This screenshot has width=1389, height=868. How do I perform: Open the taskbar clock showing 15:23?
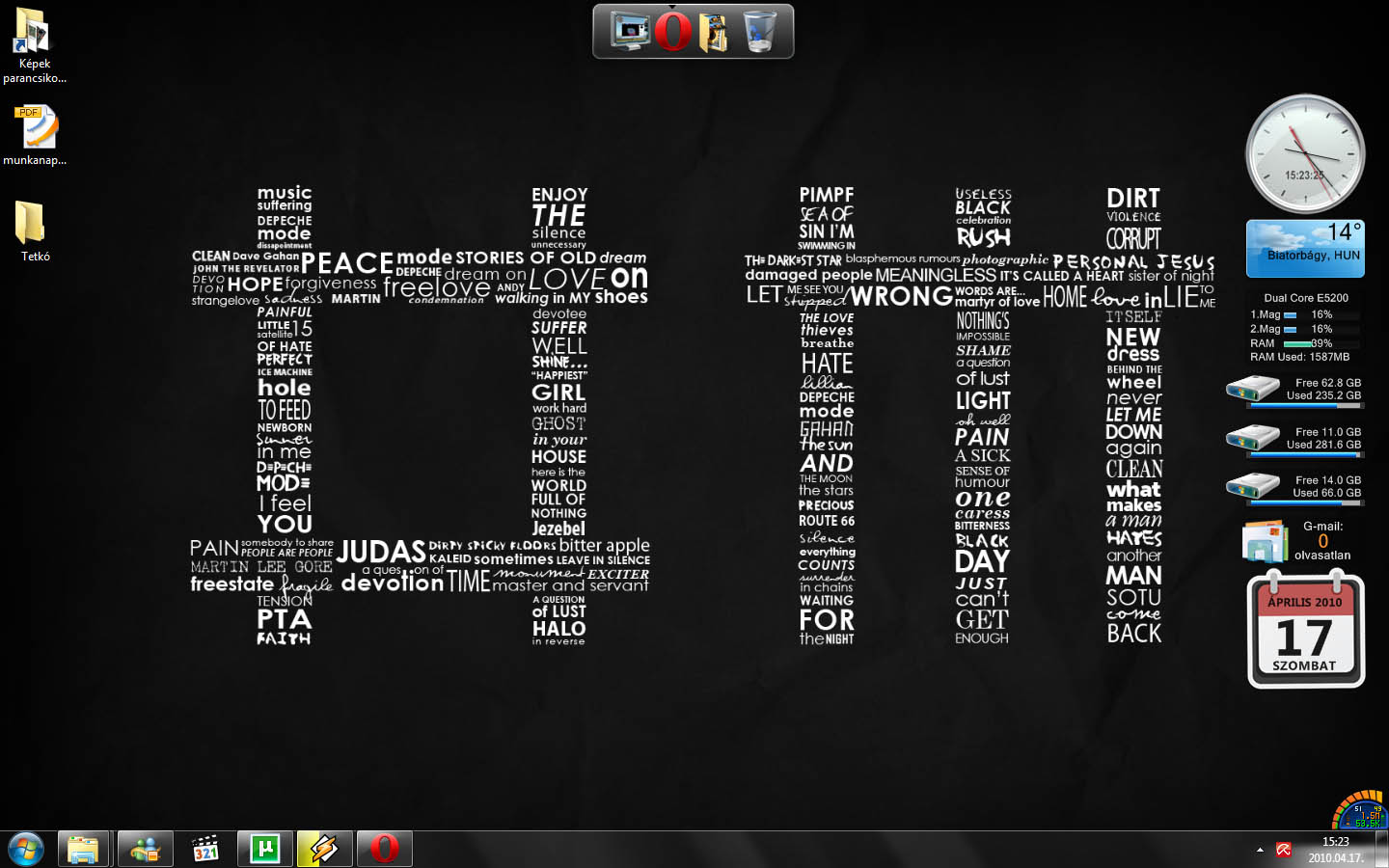(1336, 850)
